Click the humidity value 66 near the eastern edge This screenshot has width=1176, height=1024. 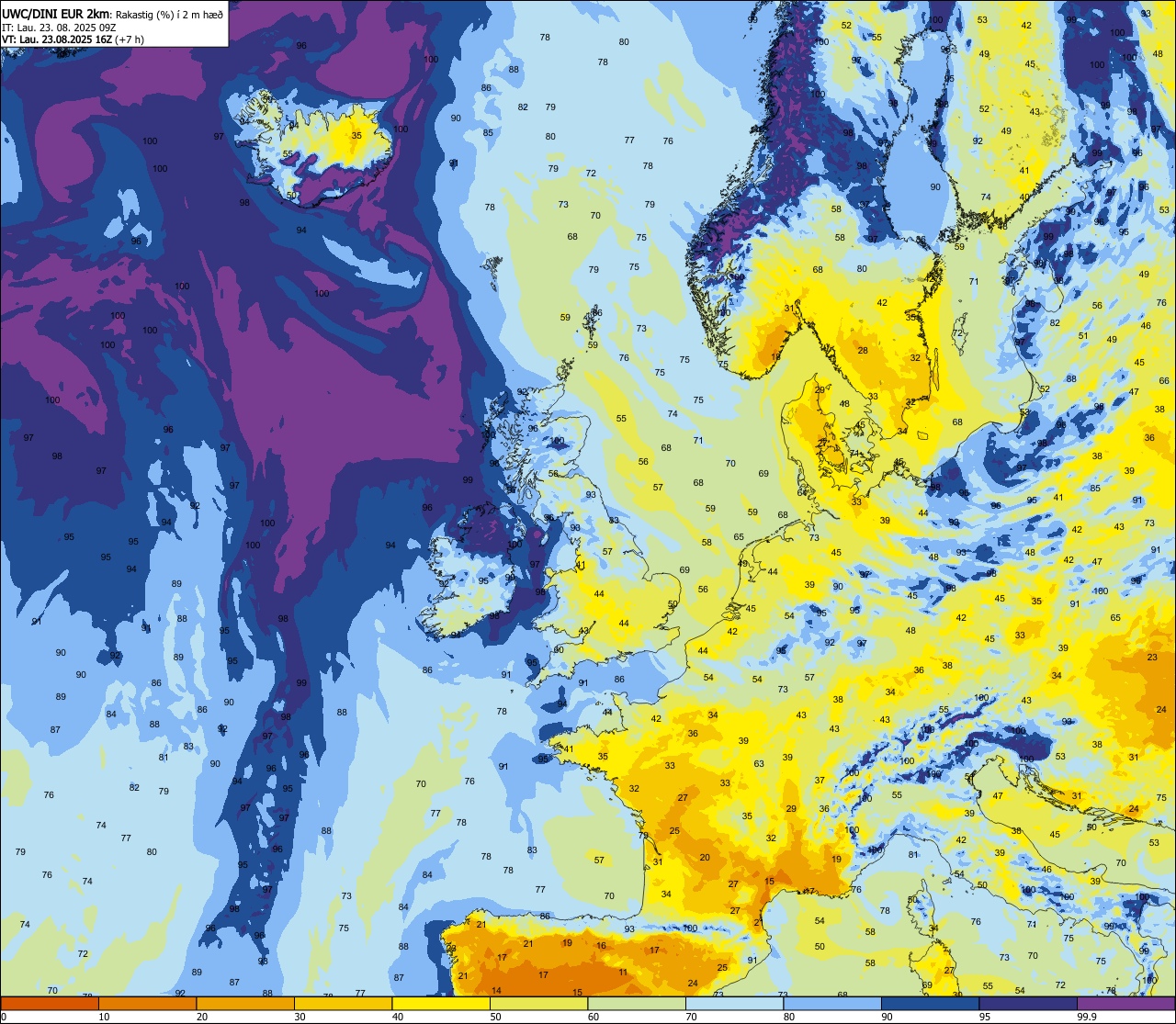(x=1164, y=380)
